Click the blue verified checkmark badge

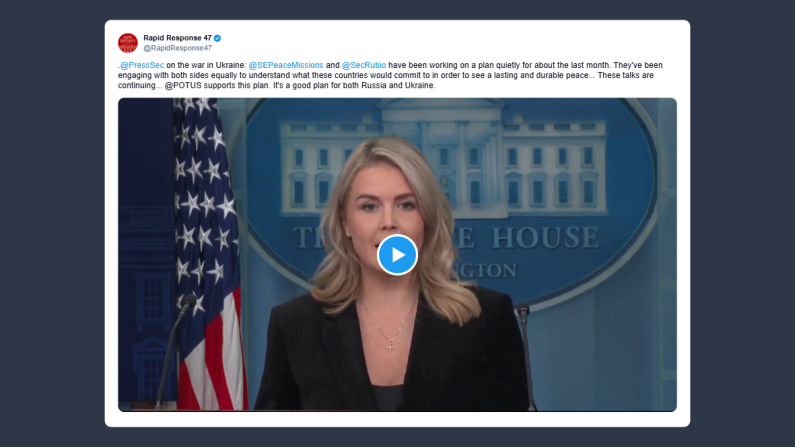[x=218, y=38]
